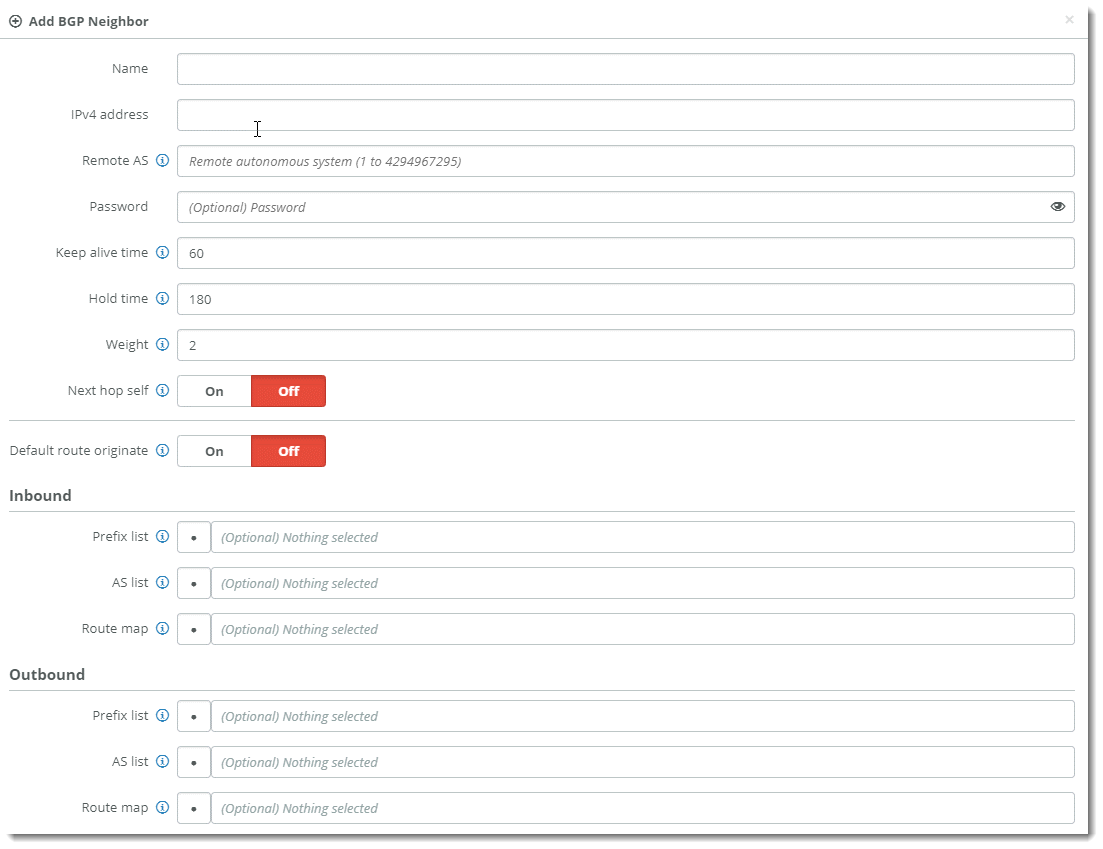The image size is (1103, 849).
Task: Open the Outbound Route map dropdown
Action: [x=642, y=808]
